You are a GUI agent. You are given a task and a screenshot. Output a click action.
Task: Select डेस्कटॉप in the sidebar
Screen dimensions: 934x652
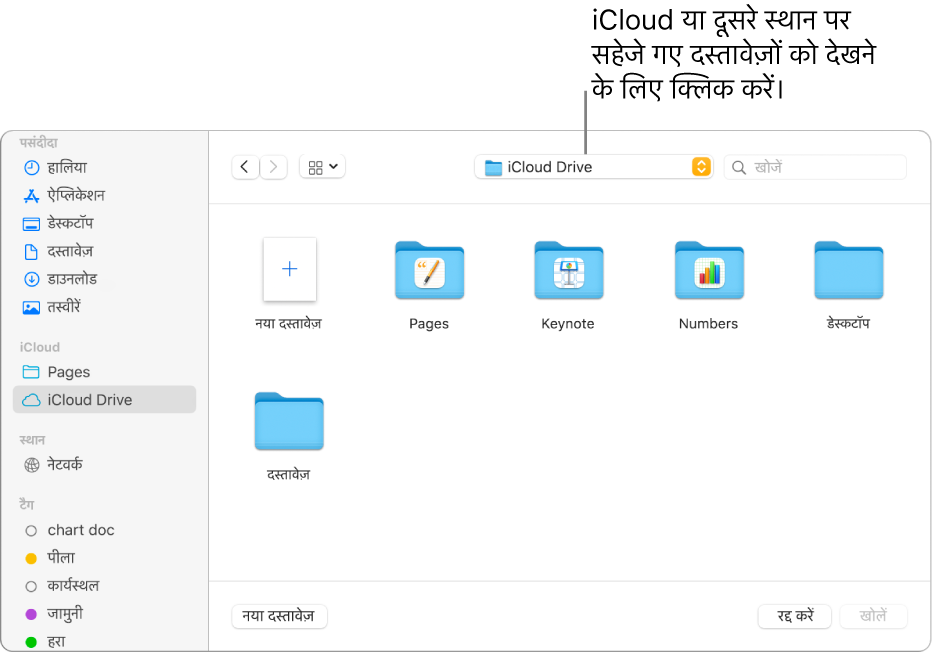coord(105,223)
